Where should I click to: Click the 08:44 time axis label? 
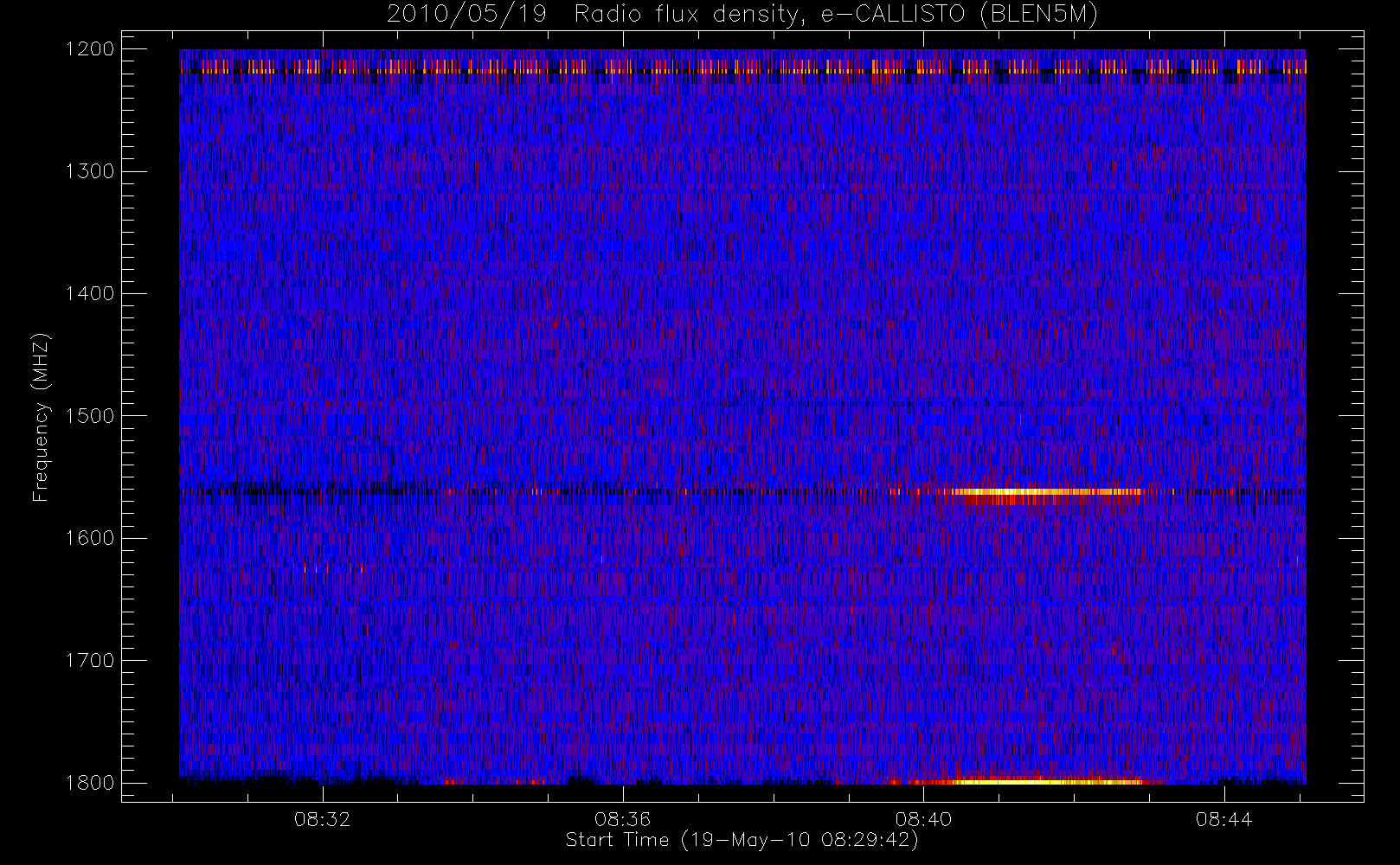pos(1223,819)
